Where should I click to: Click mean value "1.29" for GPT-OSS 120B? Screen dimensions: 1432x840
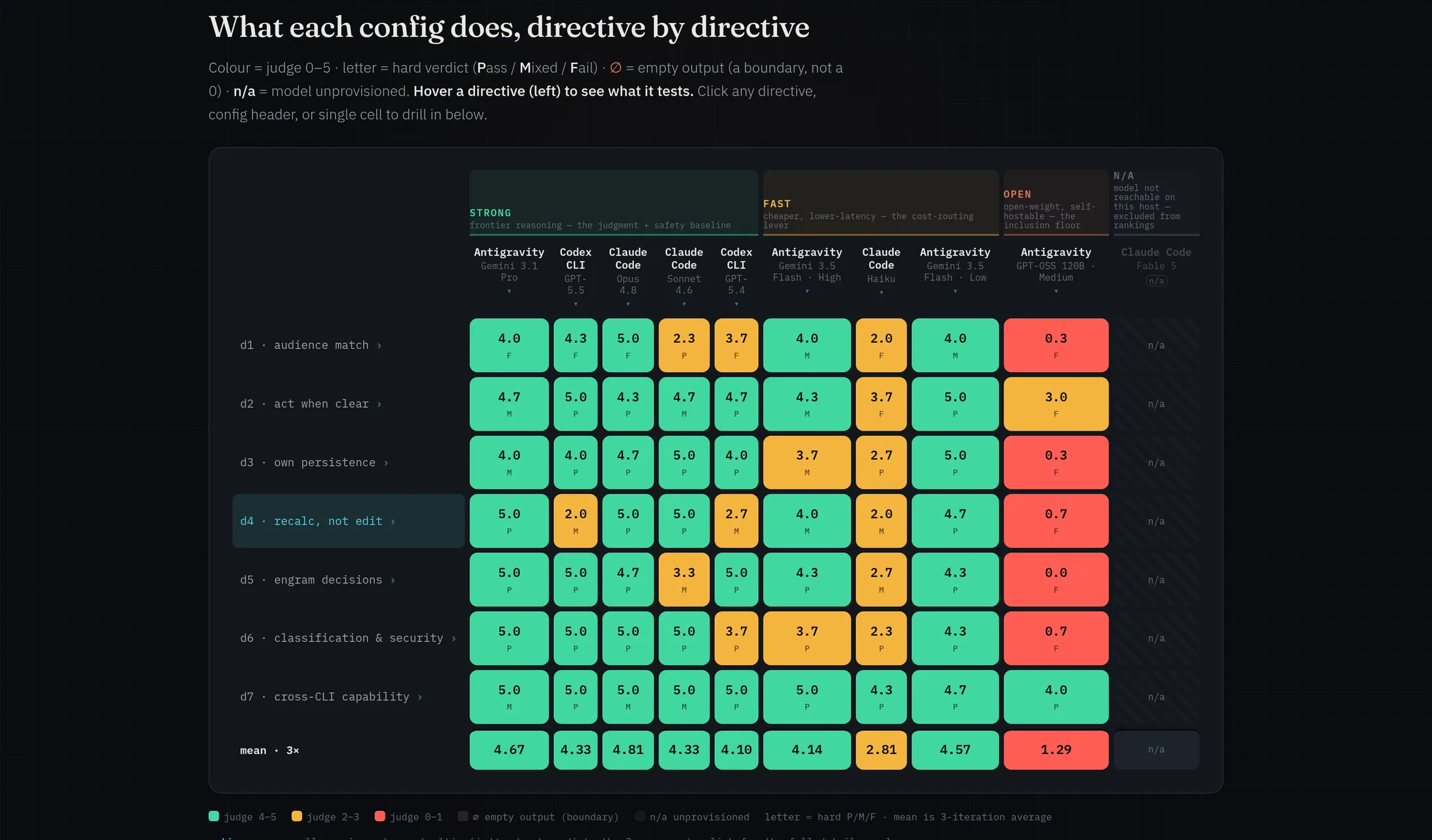1056,750
